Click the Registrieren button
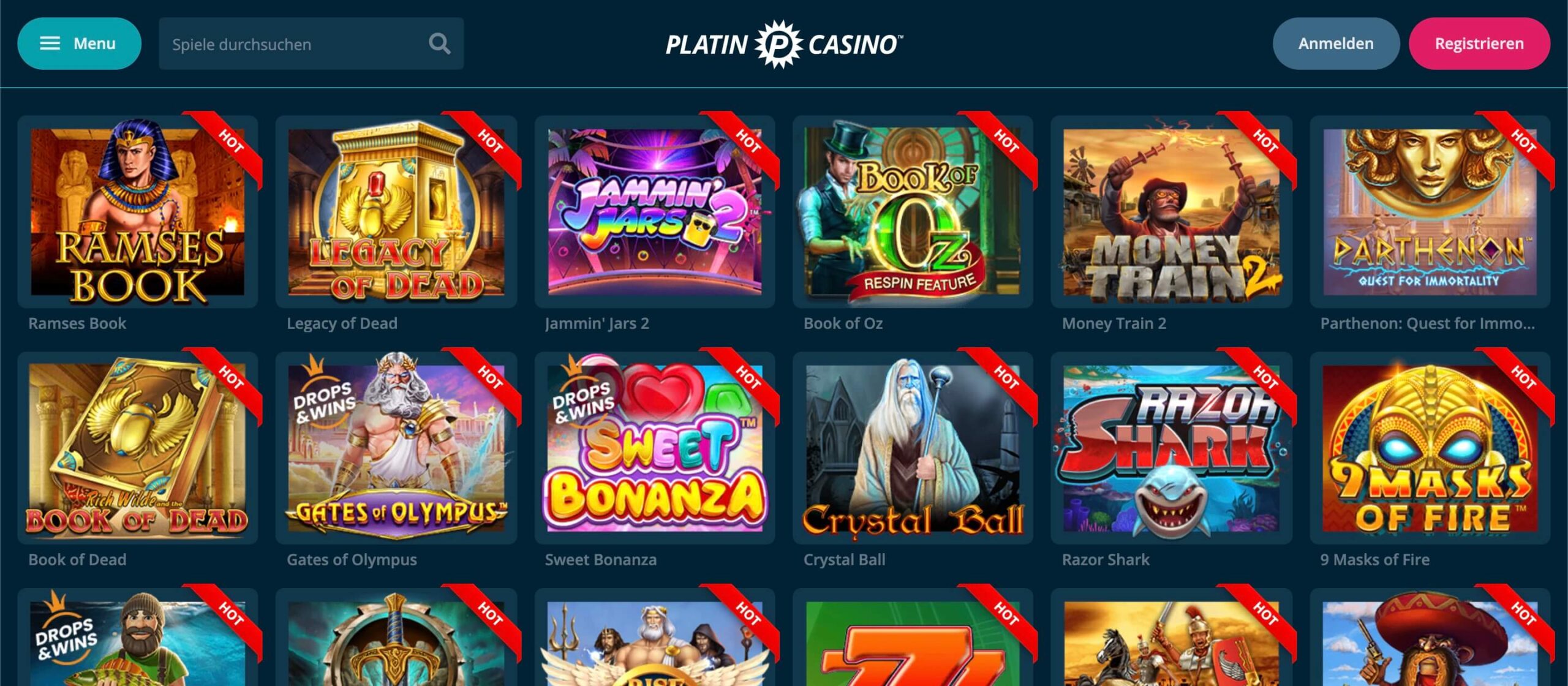The height and width of the screenshot is (686, 1568). (x=1479, y=43)
